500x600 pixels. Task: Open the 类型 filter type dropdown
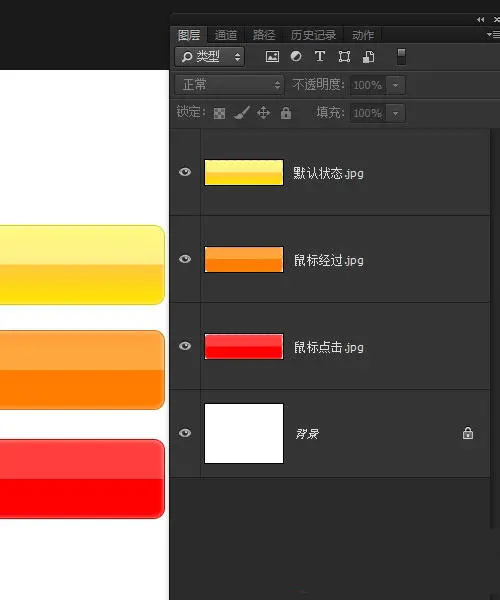(210, 57)
